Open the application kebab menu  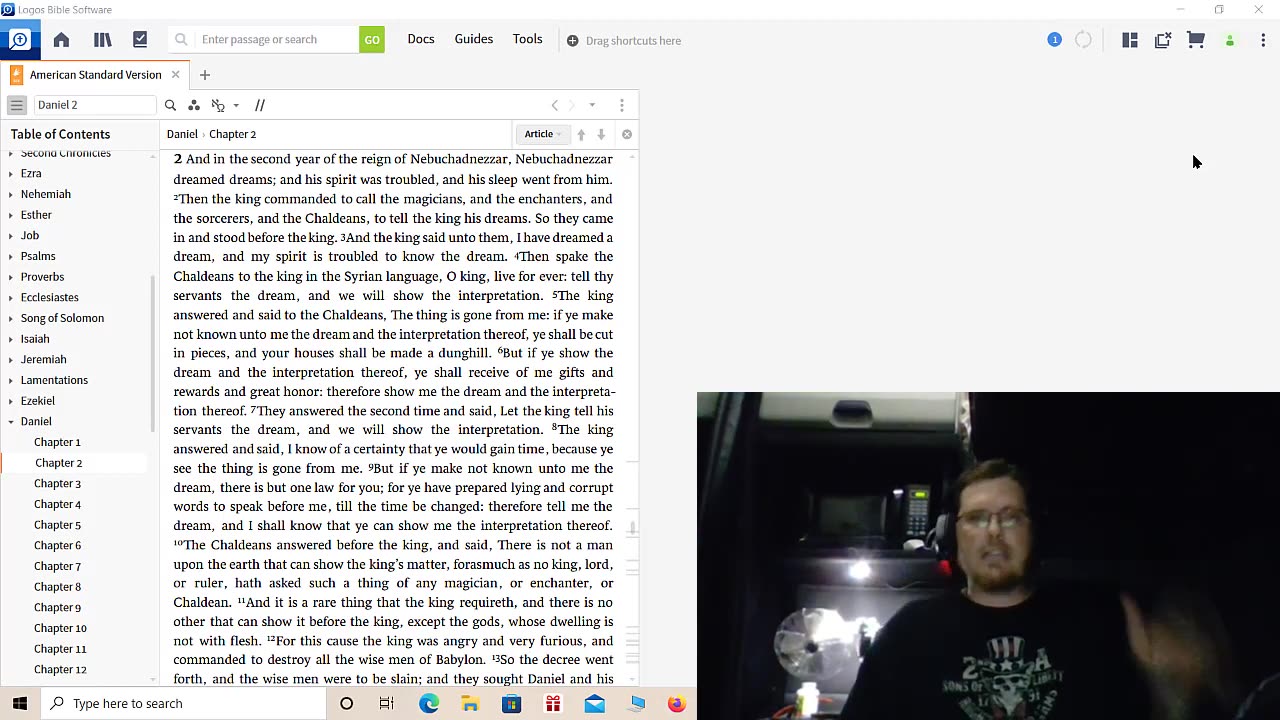click(1263, 40)
